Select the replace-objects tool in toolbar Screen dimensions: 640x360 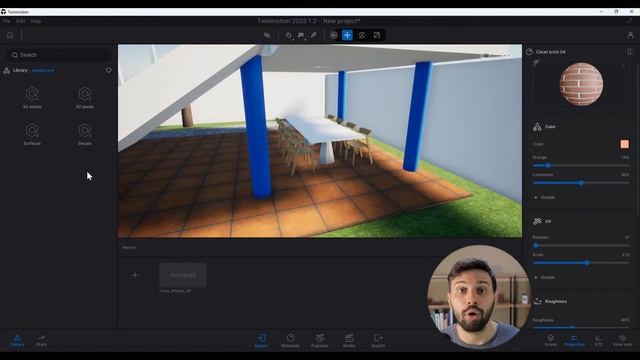click(301, 36)
